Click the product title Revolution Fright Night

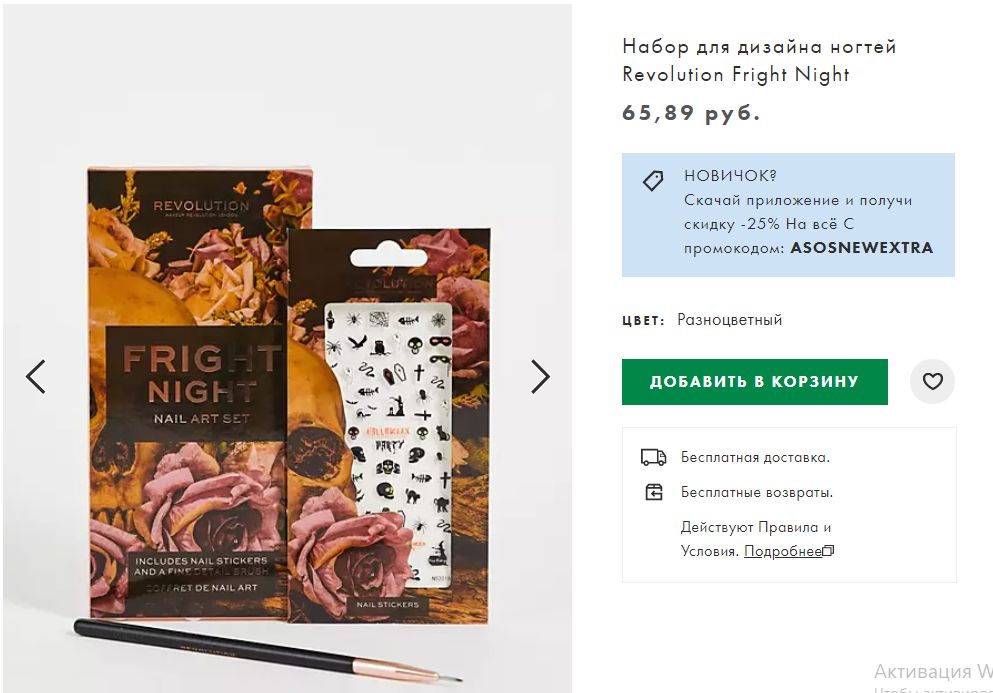click(x=759, y=60)
